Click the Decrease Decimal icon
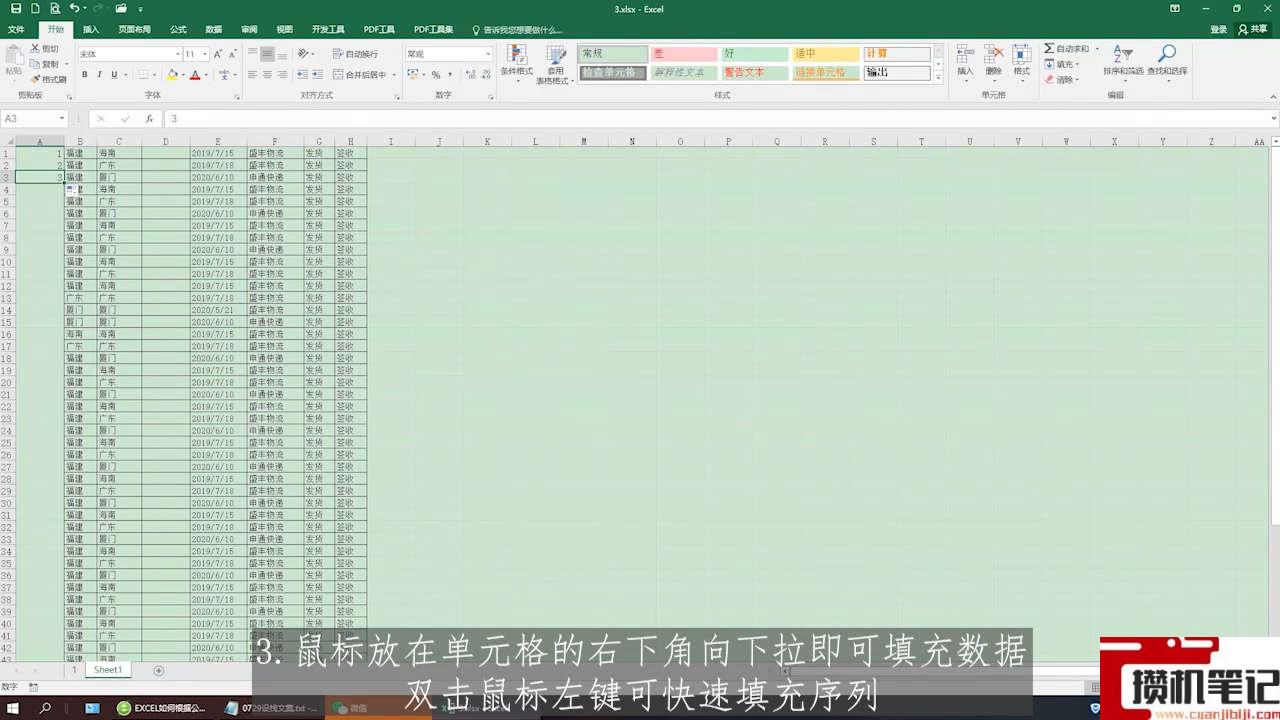 coord(485,75)
